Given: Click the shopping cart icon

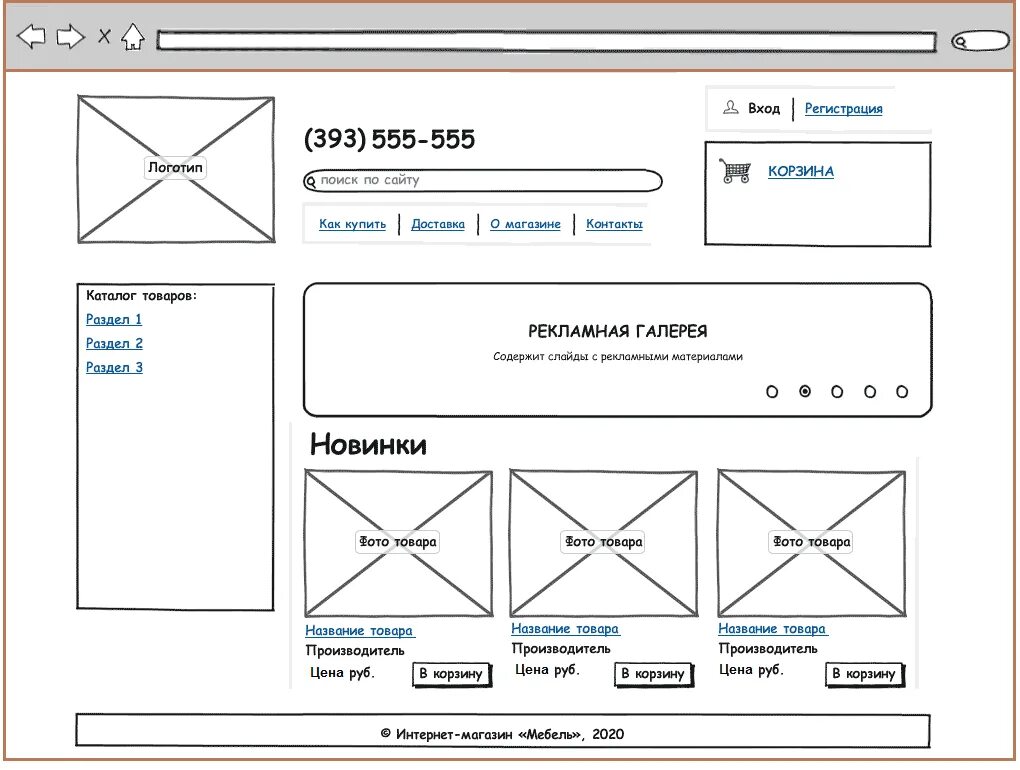Looking at the screenshot, I should pyautogui.click(x=735, y=171).
